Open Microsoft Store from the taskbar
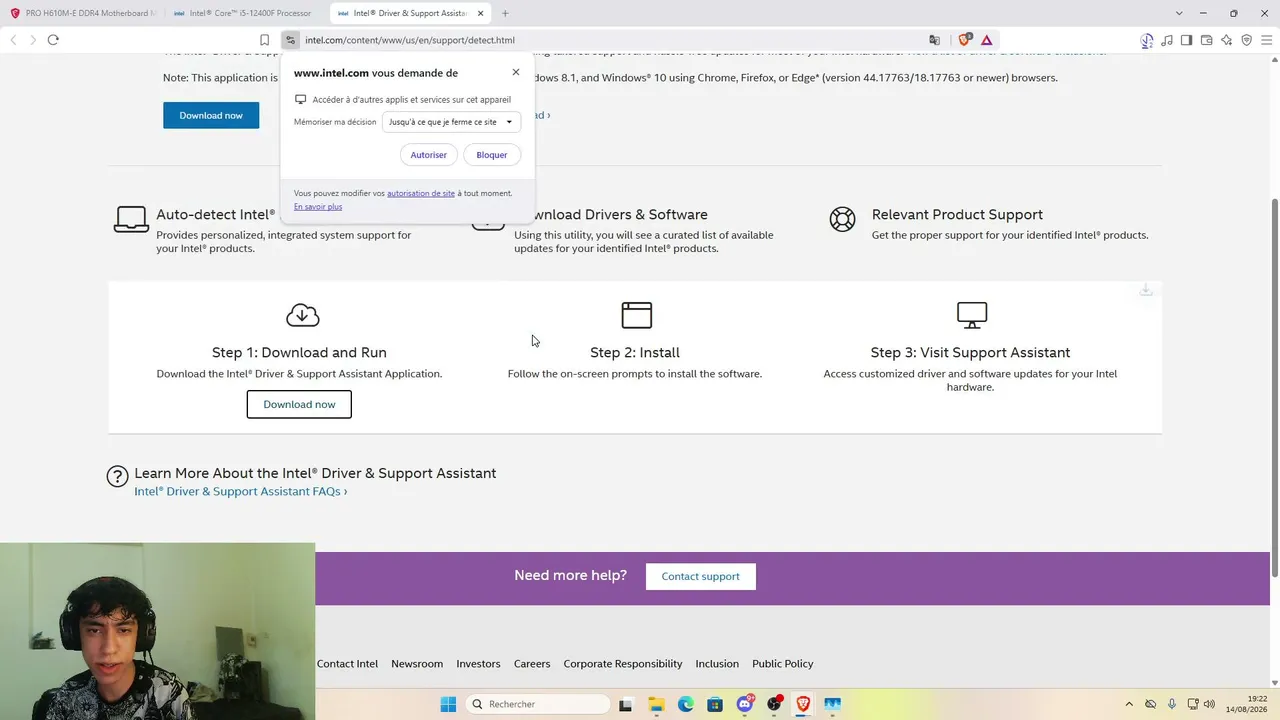This screenshot has height=720, width=1280. 715,704
